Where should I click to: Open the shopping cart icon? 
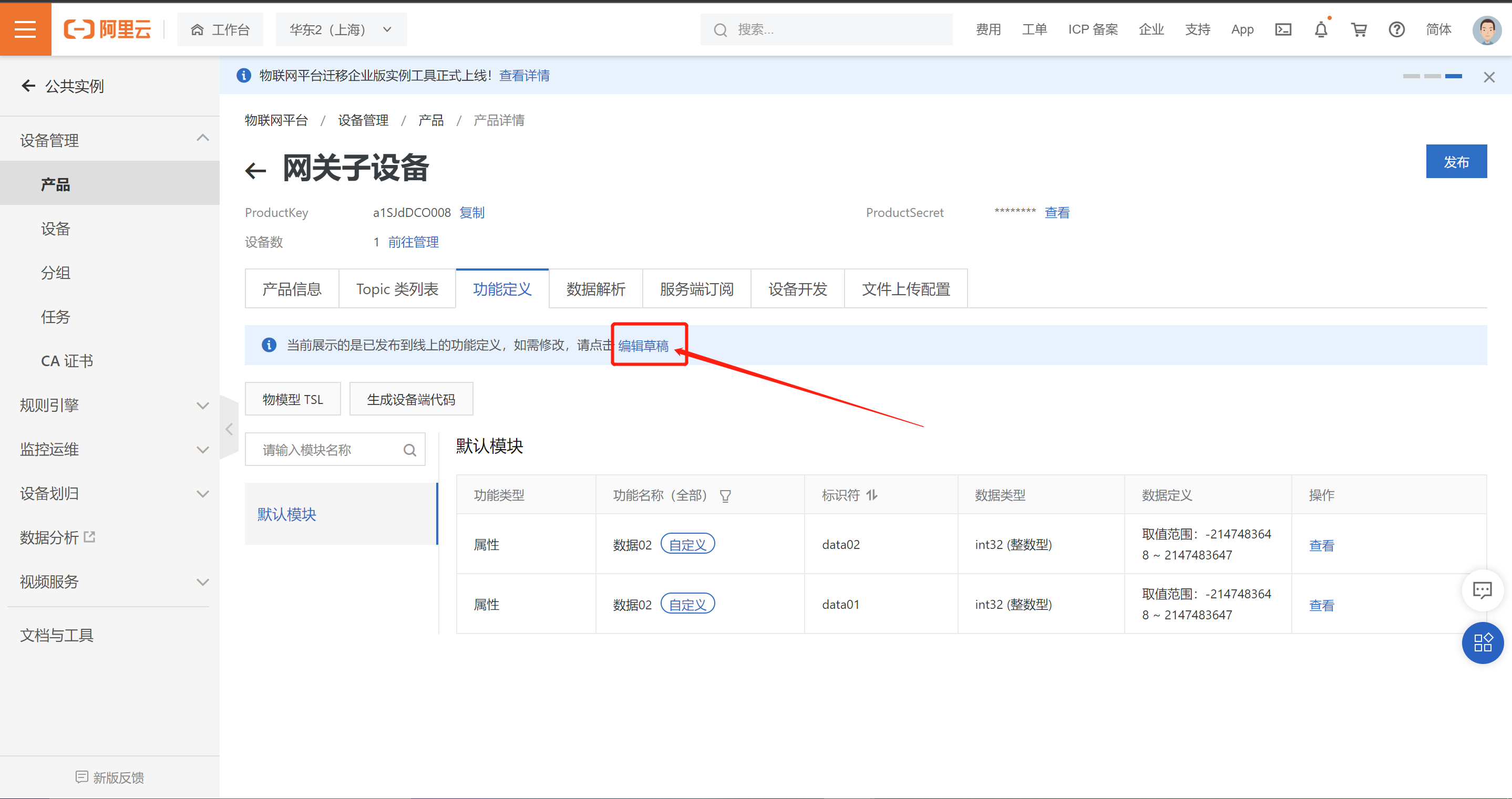point(1359,29)
